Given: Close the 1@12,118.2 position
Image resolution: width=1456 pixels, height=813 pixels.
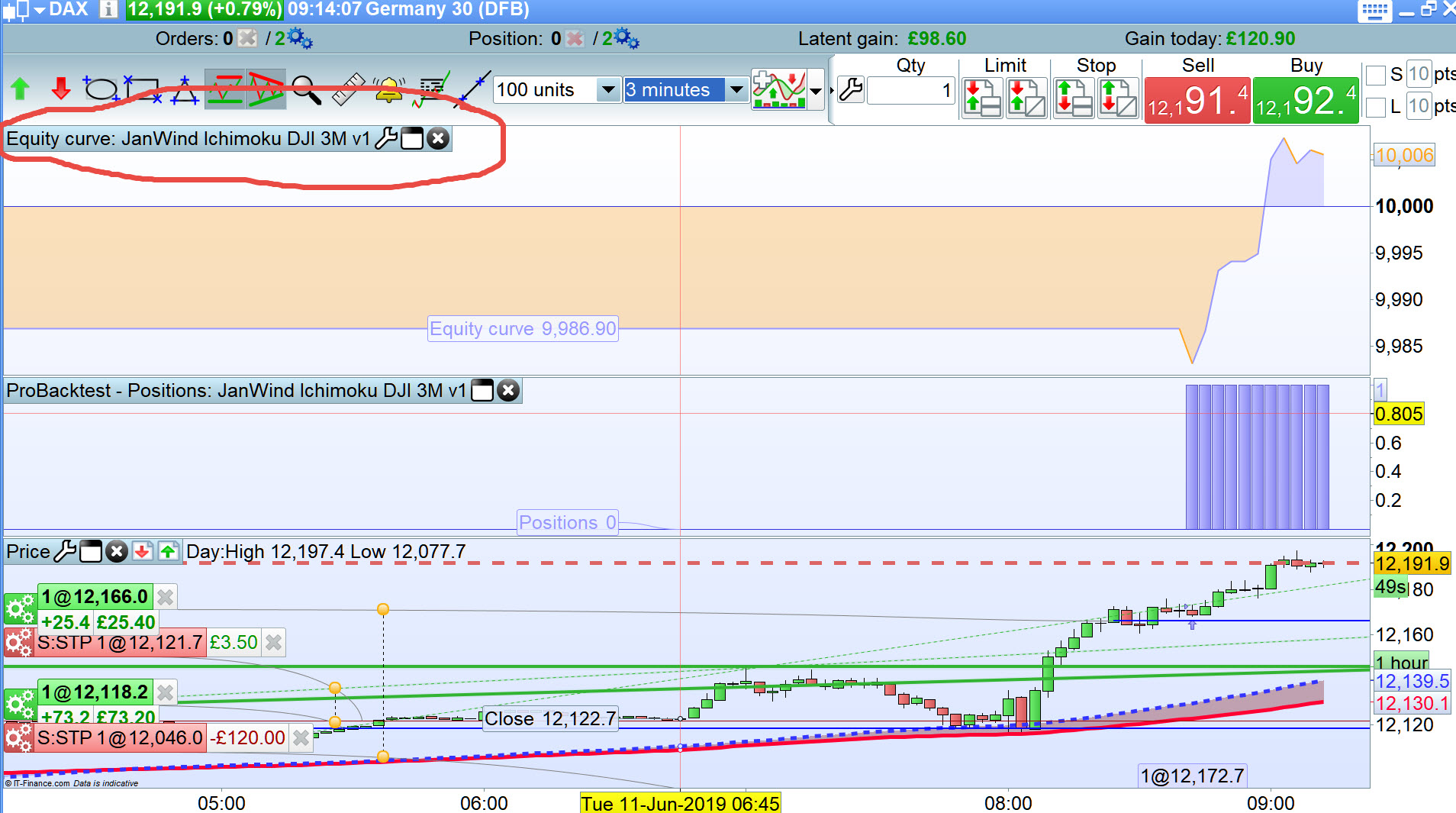Looking at the screenshot, I should (x=166, y=692).
